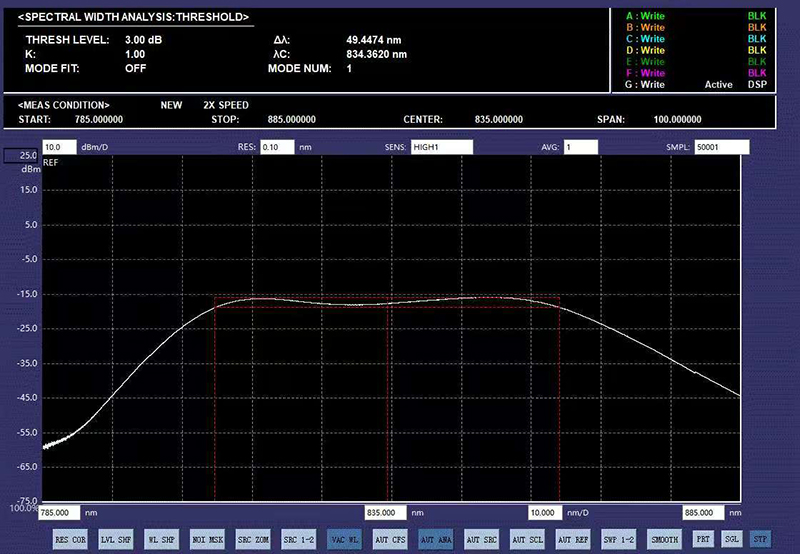The image size is (800, 554).
Task: Toggle VAC WL vacuum wavelength mode
Action: pos(344,539)
